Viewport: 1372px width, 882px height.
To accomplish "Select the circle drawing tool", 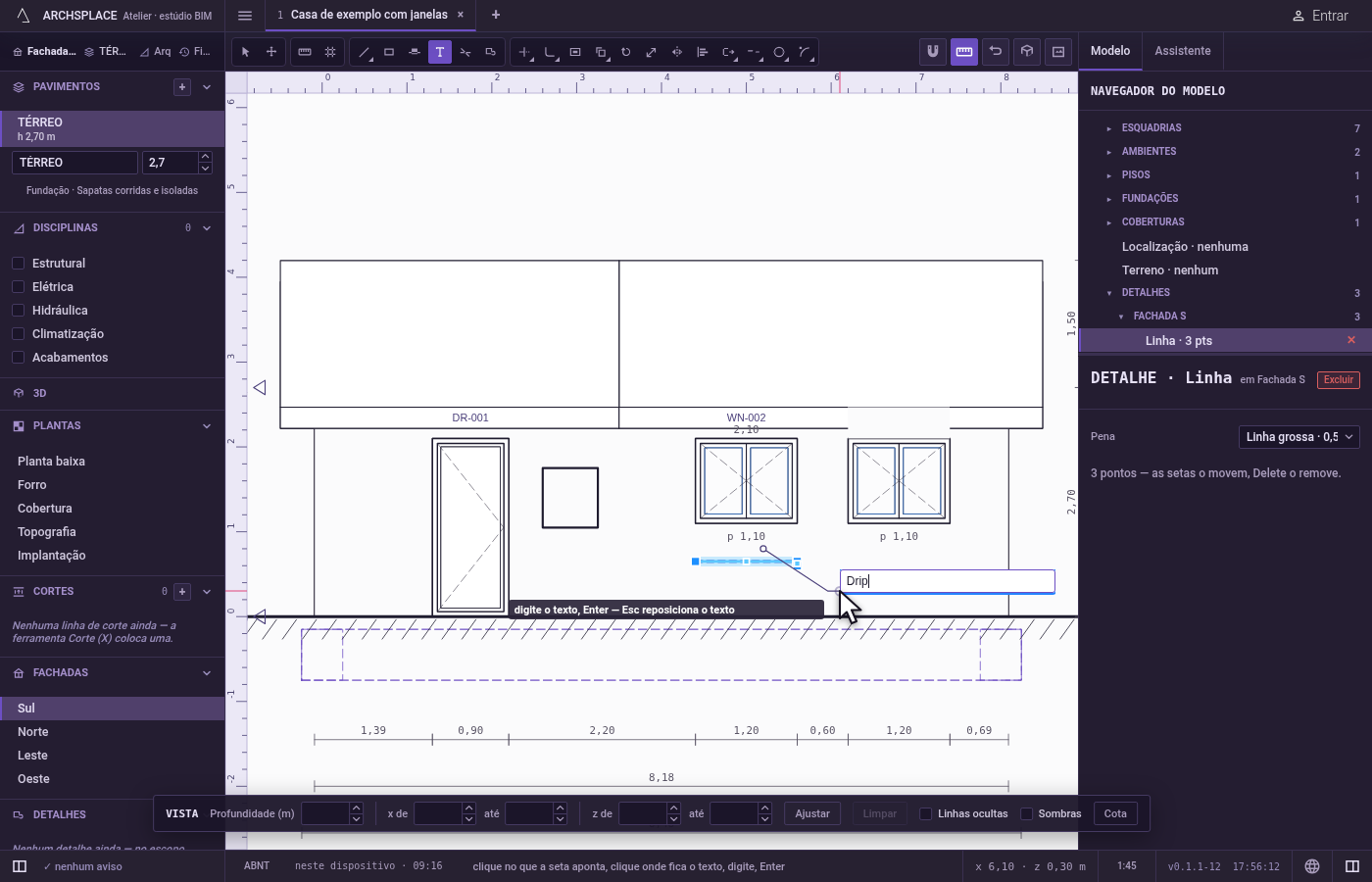I will click(x=779, y=52).
